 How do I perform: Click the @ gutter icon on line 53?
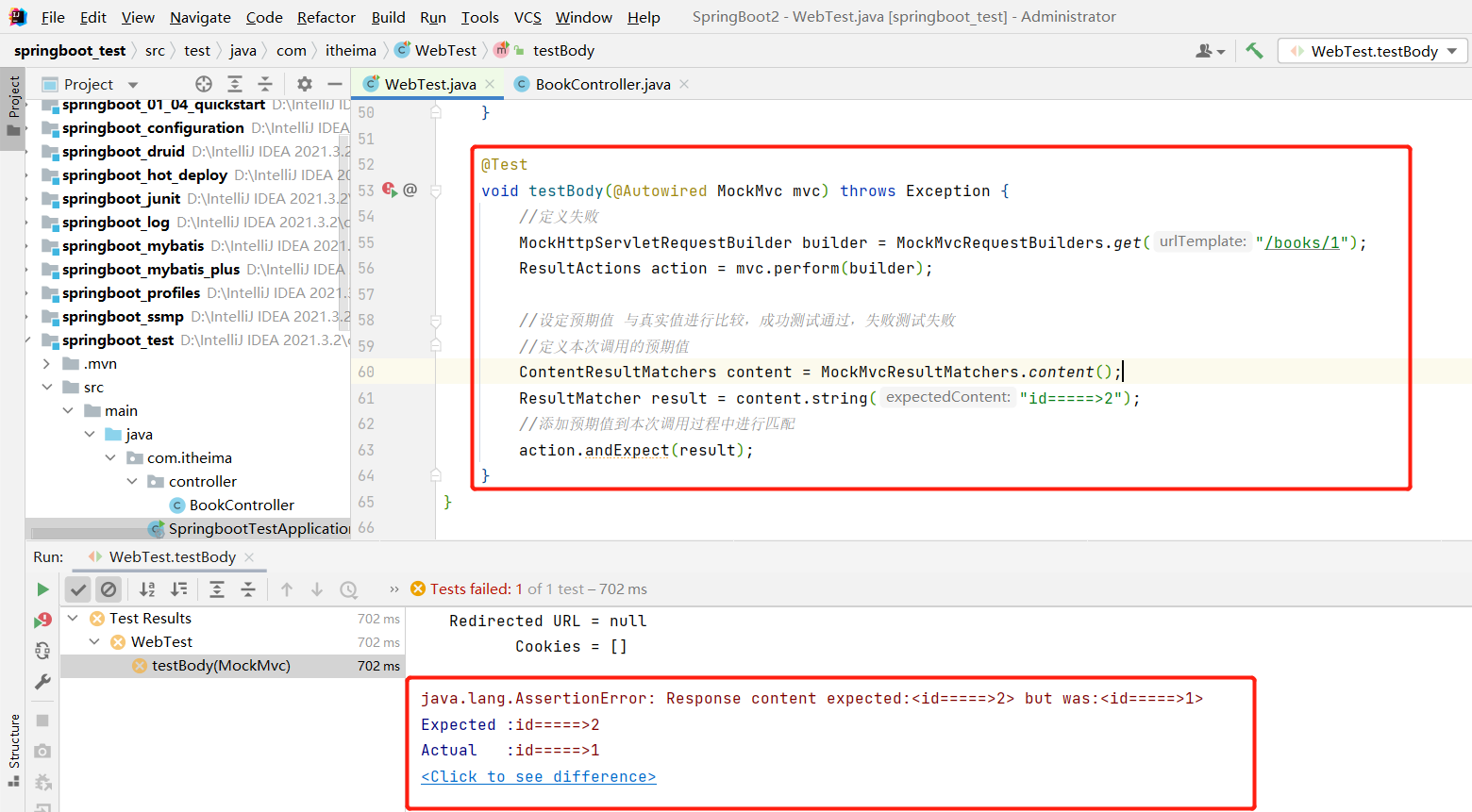click(x=410, y=190)
